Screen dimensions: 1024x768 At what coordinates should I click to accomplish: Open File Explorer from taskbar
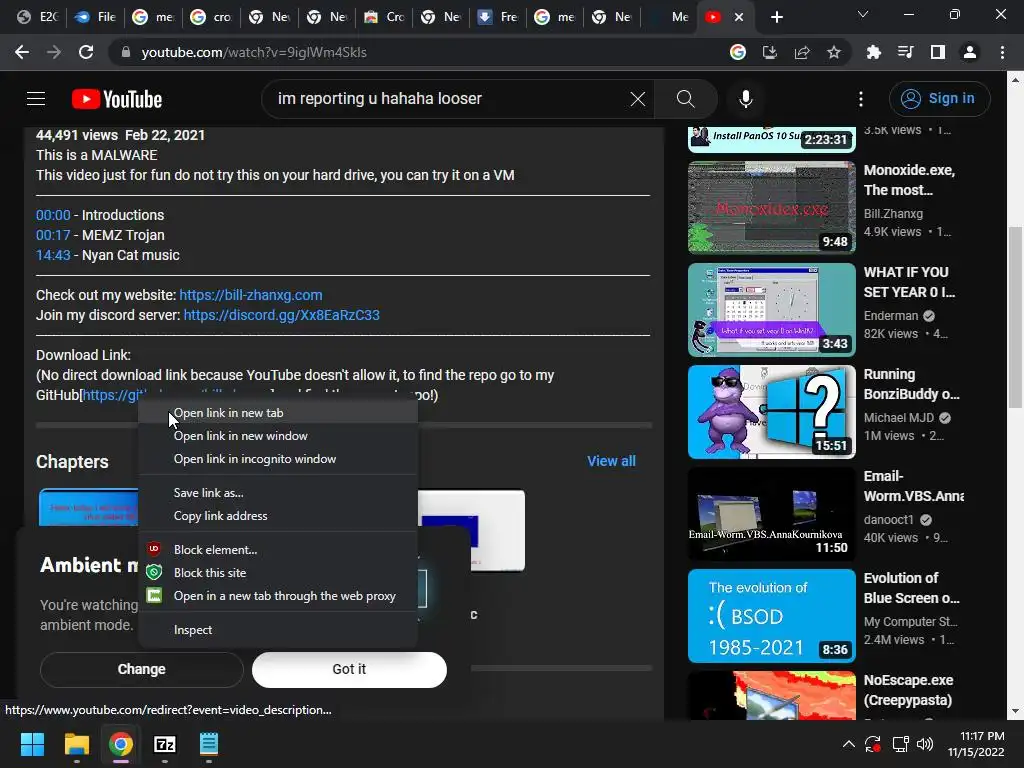point(76,744)
